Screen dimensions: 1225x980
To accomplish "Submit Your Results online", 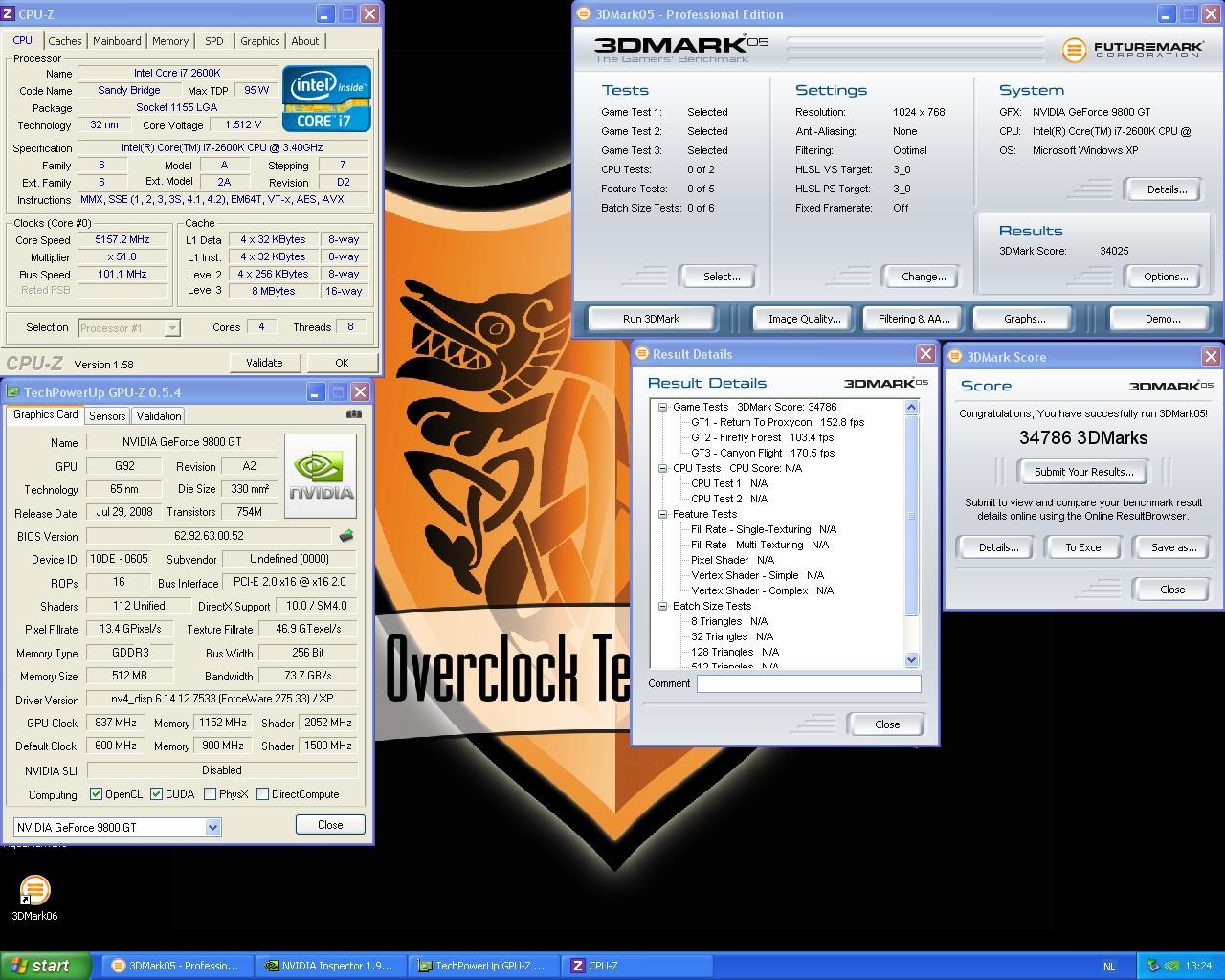I will point(1083,472).
